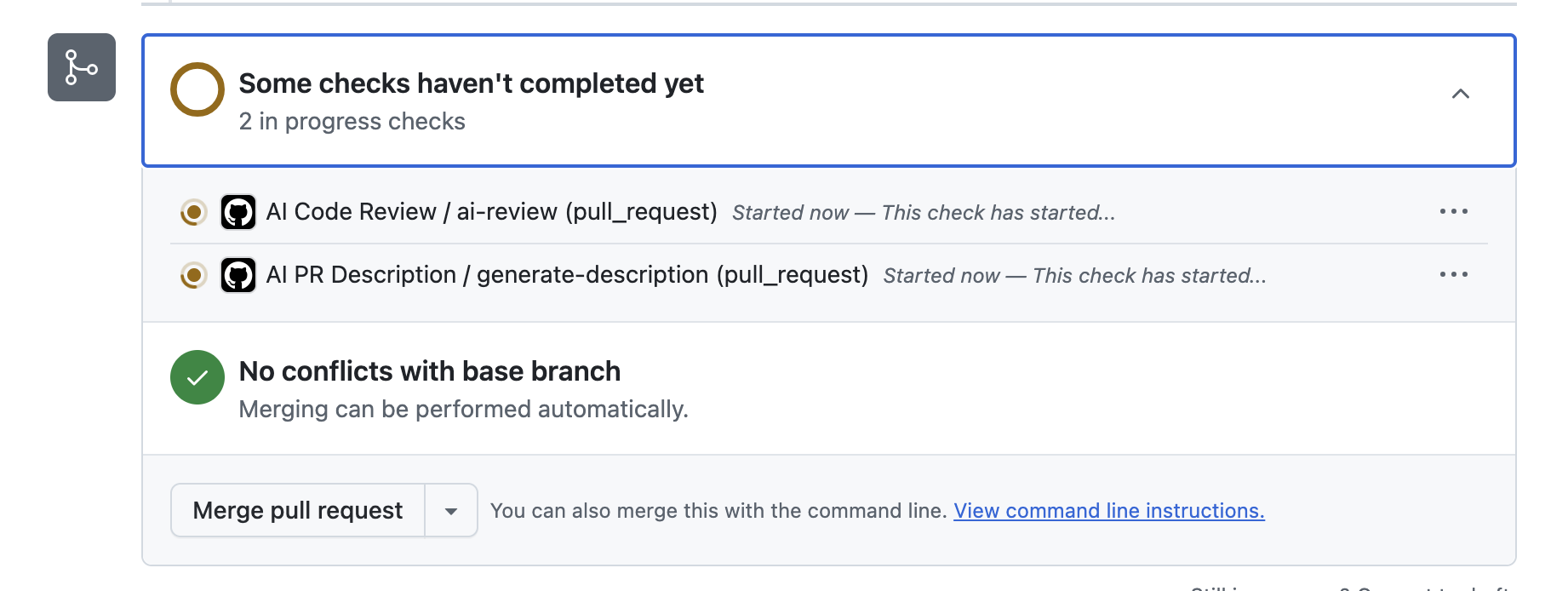
Task: Click the 2 in progress checks text
Action: tap(352, 121)
